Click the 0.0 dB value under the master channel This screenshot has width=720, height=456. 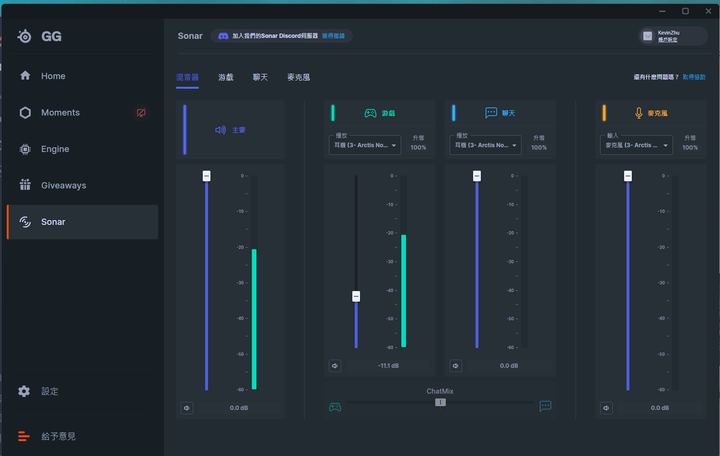[239, 408]
